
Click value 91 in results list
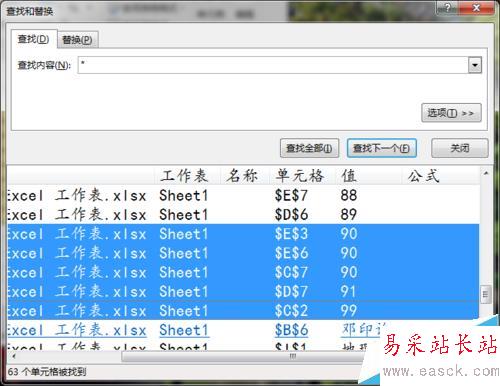(x=348, y=292)
